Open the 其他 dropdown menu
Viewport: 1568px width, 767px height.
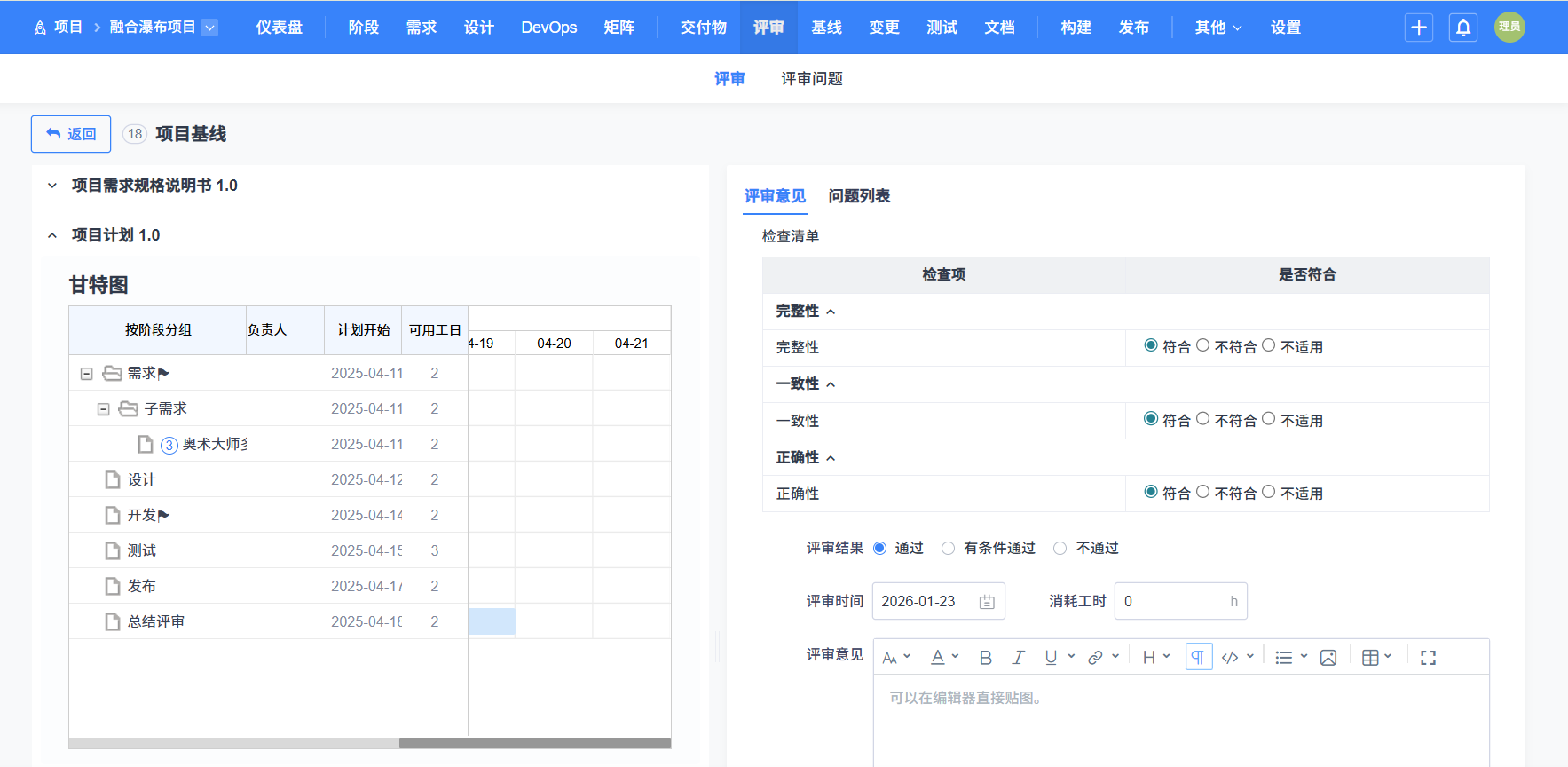click(1217, 28)
